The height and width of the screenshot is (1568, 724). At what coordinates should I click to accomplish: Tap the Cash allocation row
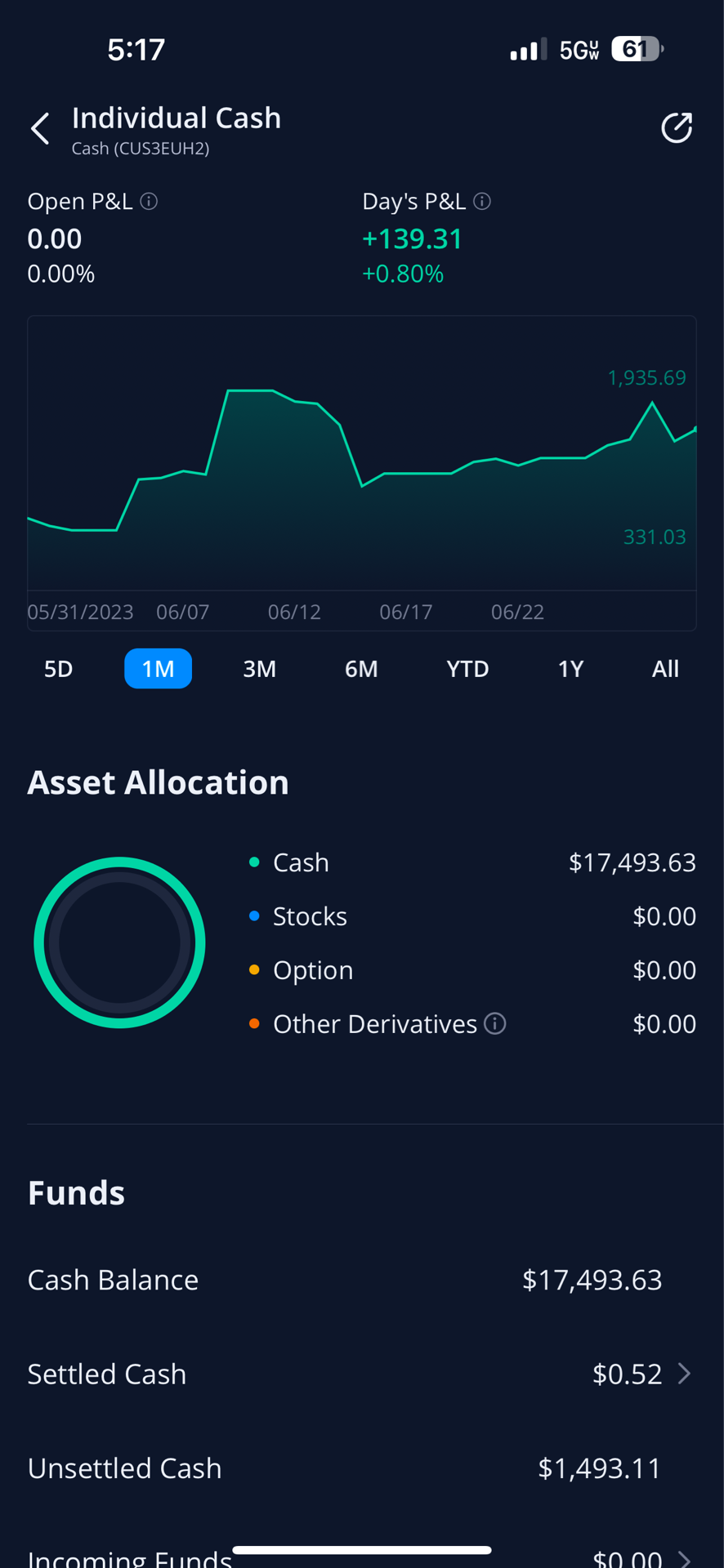472,862
